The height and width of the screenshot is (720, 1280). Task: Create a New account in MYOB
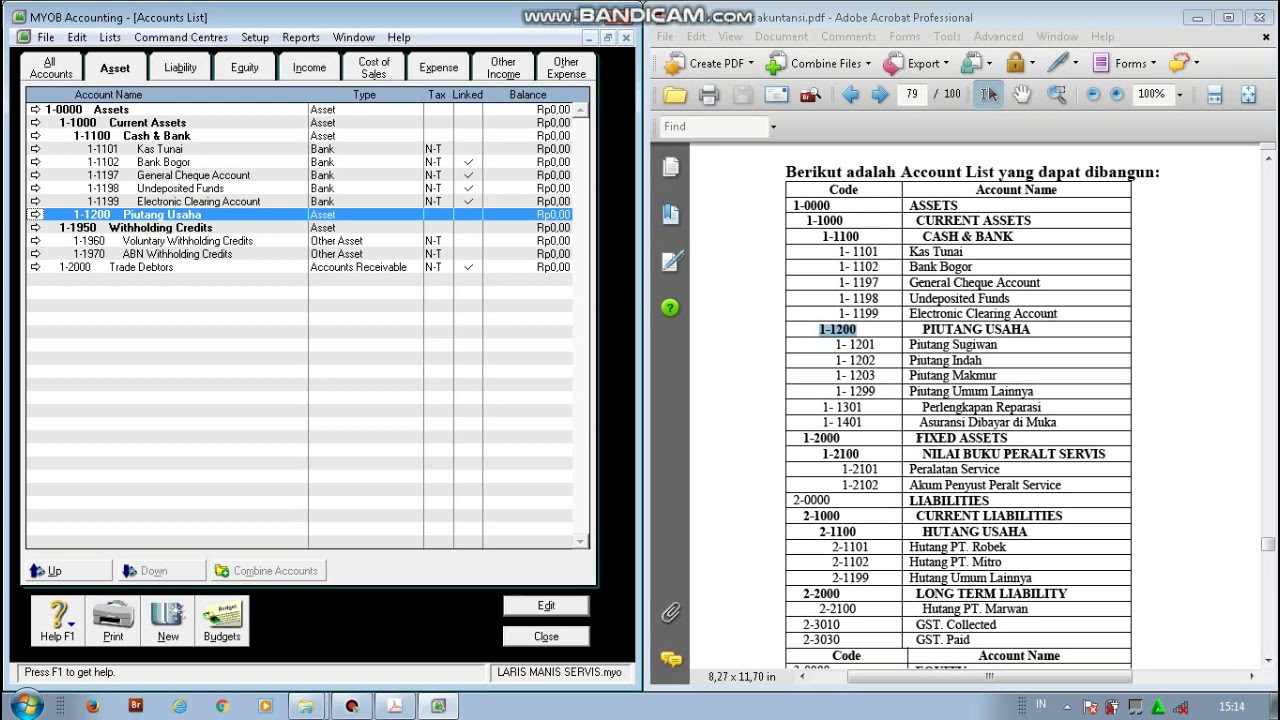coord(168,620)
